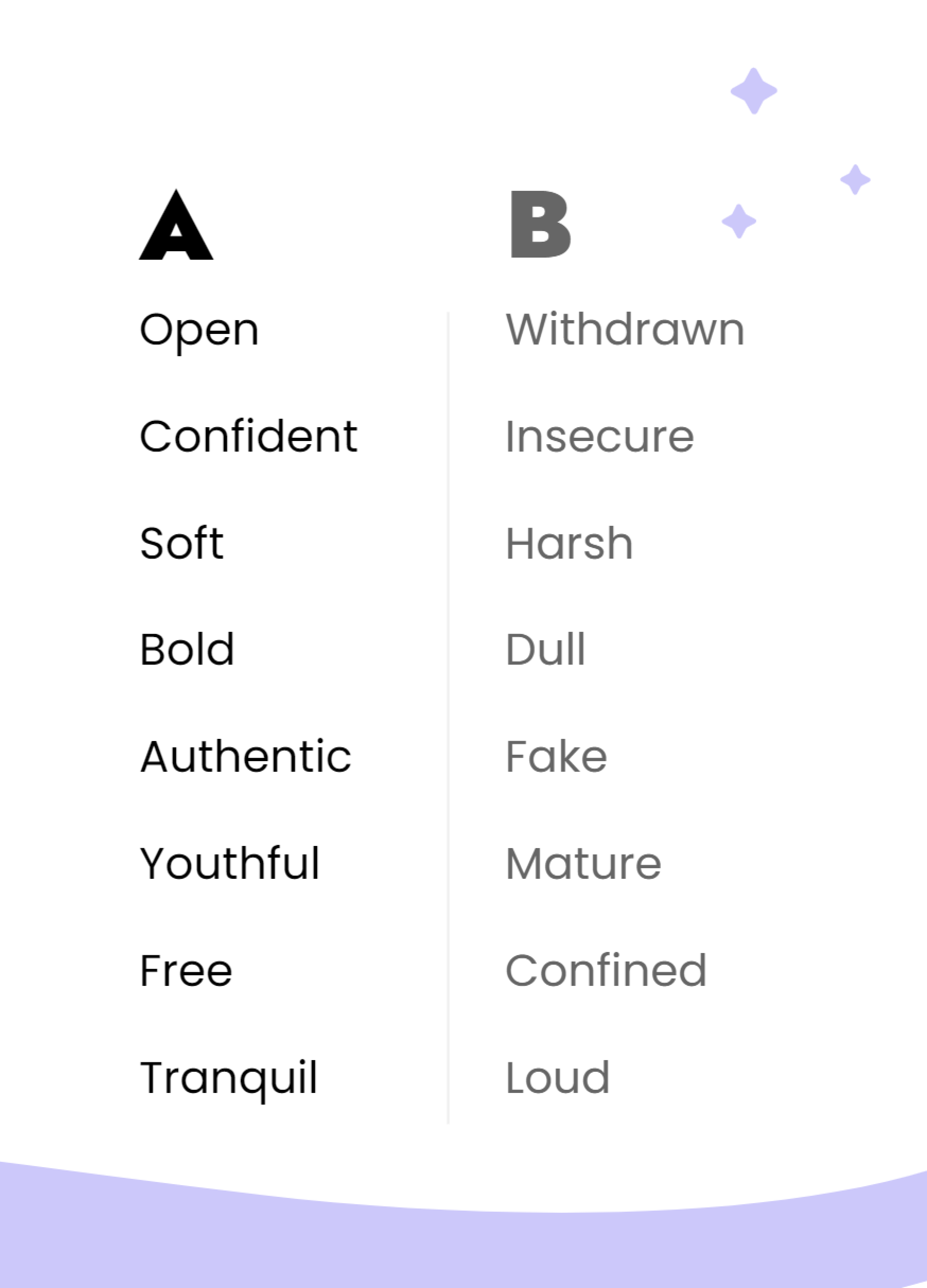Click the word Soft
Screen dimensions: 927x1288
click(x=181, y=543)
